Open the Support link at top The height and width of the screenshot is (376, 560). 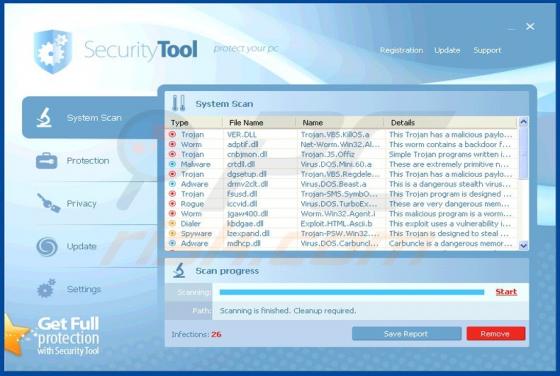(487, 50)
